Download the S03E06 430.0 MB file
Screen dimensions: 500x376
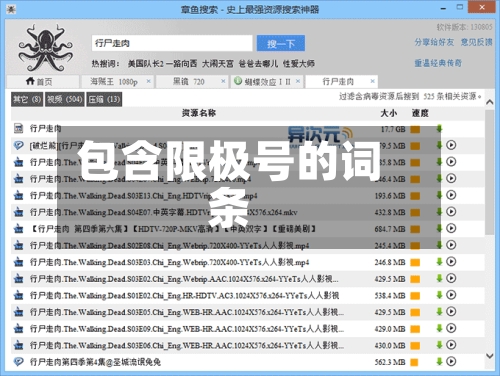(439, 345)
